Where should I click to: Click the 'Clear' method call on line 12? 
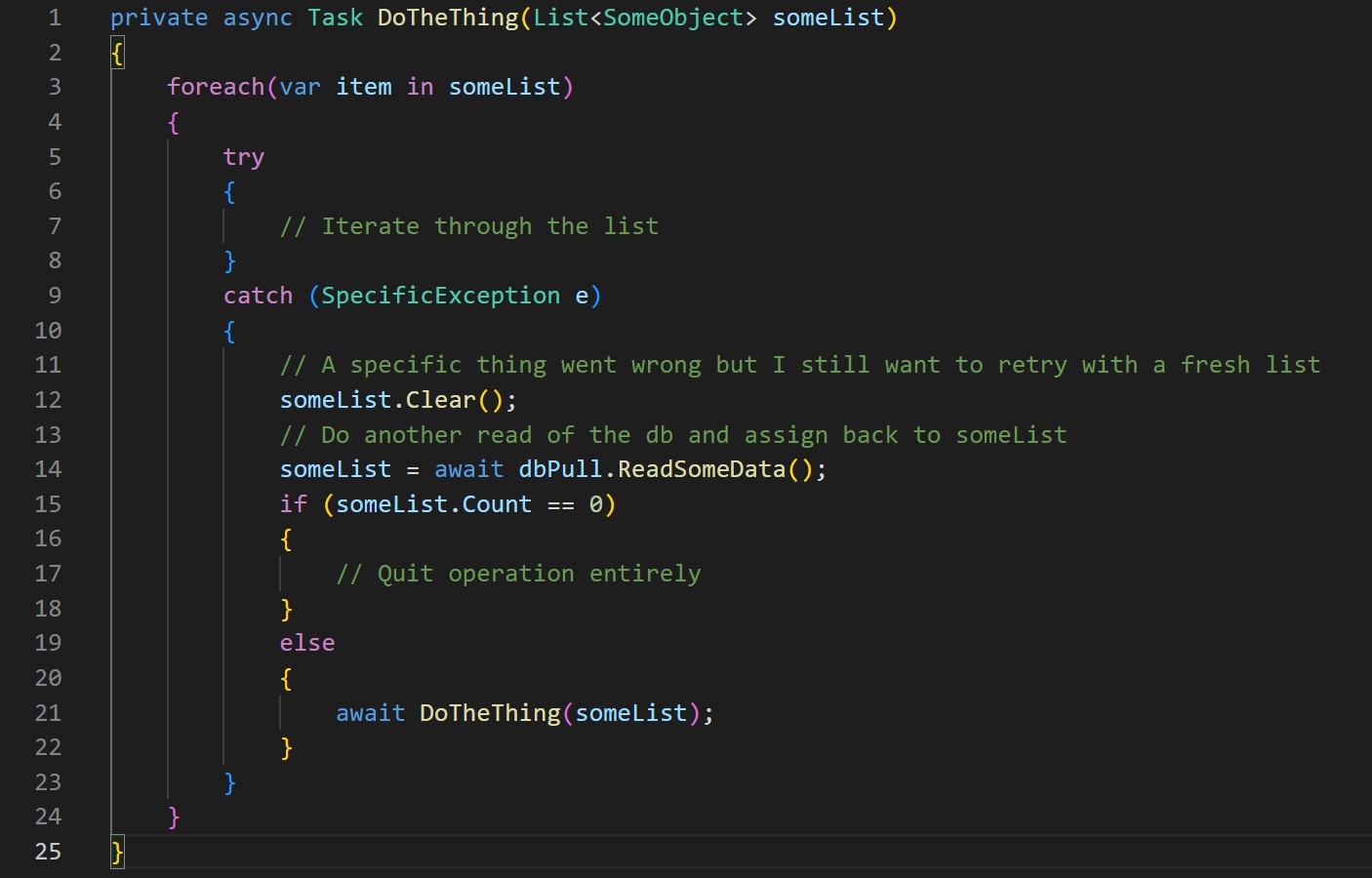tap(441, 400)
